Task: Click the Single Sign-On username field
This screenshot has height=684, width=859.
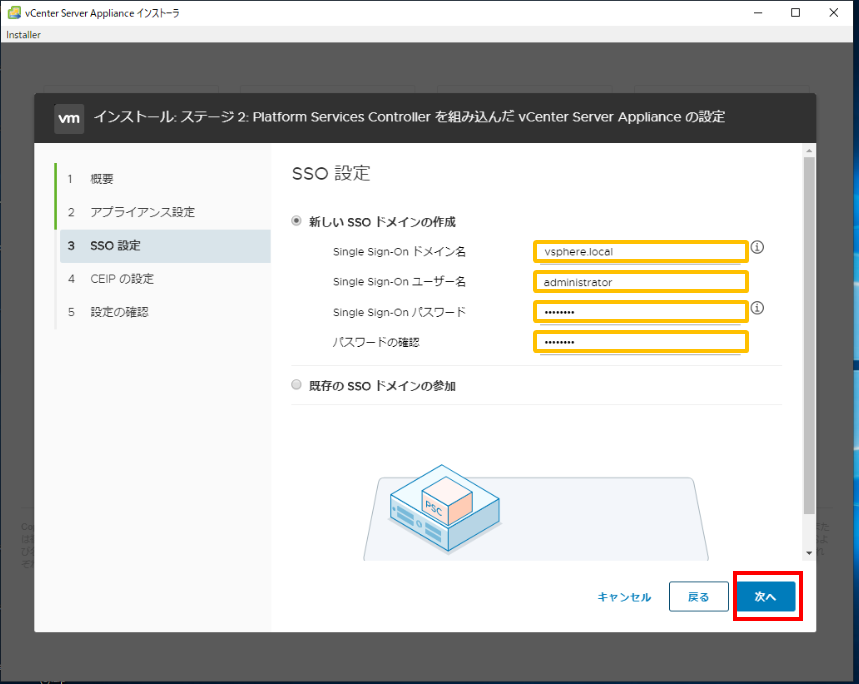Action: pyautogui.click(x=640, y=282)
